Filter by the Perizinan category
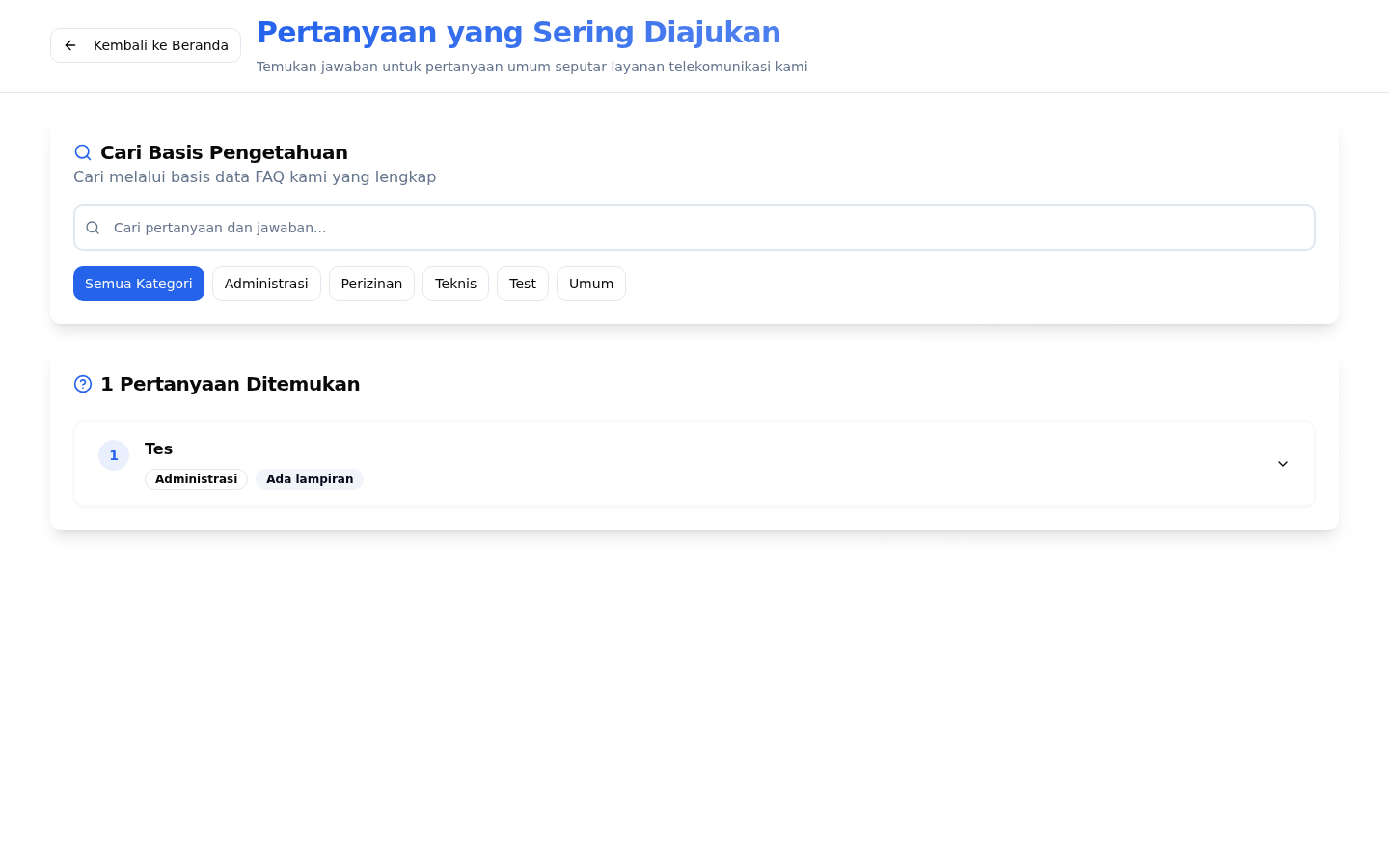The width and height of the screenshot is (1389, 868). 371,284
